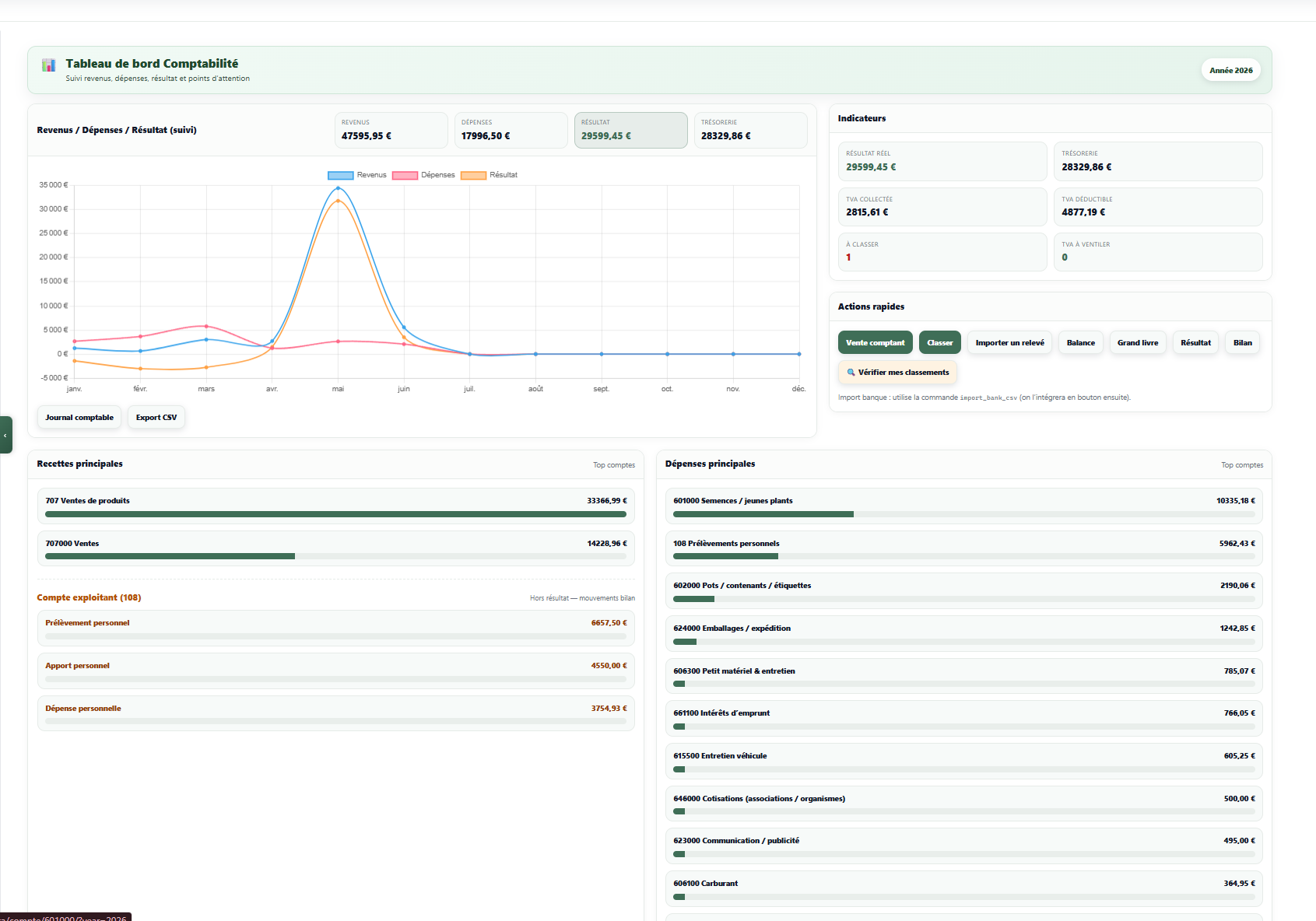Select the REVENUS summary card 47595,95 €
Image resolution: width=1316 pixels, height=921 pixels.
pos(391,130)
